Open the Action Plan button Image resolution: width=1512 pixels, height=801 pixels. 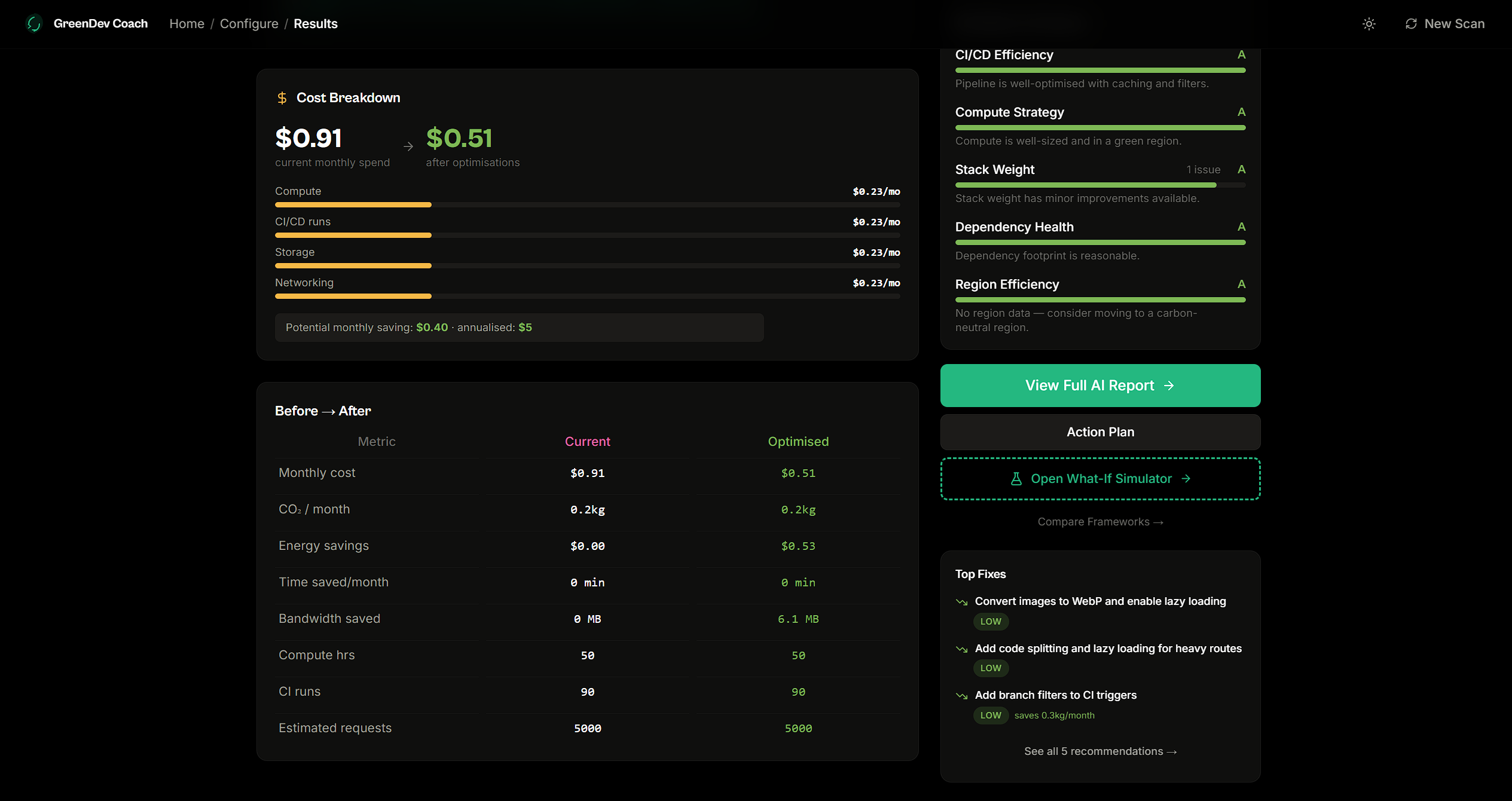1100,432
